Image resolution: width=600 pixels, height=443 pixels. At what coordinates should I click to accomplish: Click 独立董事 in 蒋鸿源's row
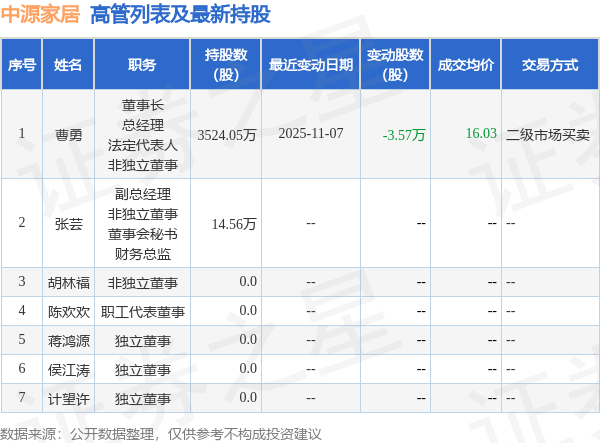point(143,341)
